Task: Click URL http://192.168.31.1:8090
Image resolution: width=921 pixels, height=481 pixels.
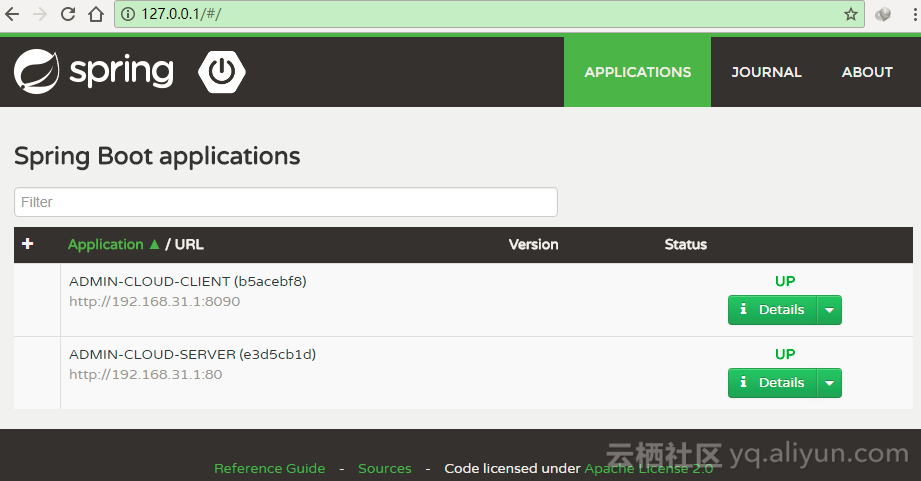Action: click(154, 301)
